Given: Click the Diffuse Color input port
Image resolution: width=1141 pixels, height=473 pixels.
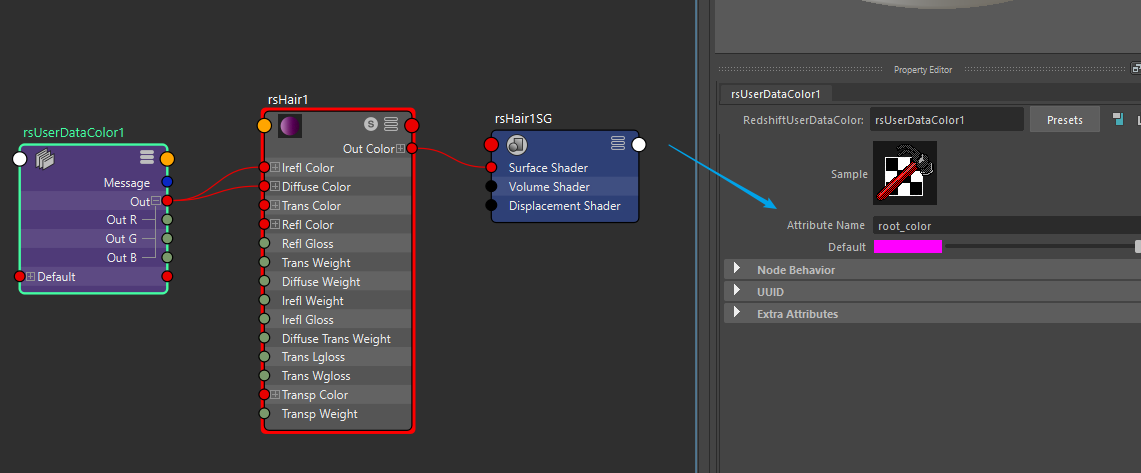Looking at the screenshot, I should coord(265,186).
